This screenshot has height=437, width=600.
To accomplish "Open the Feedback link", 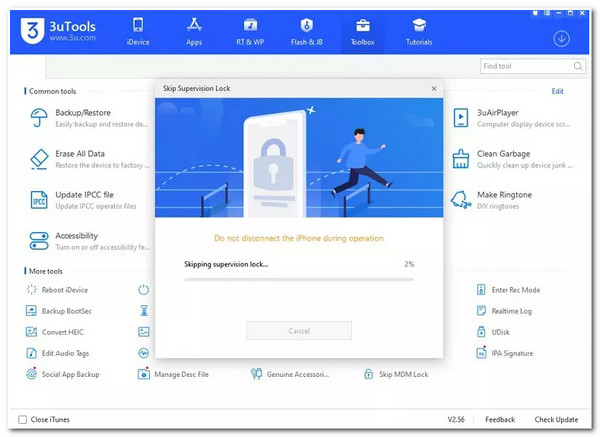I will coord(500,419).
